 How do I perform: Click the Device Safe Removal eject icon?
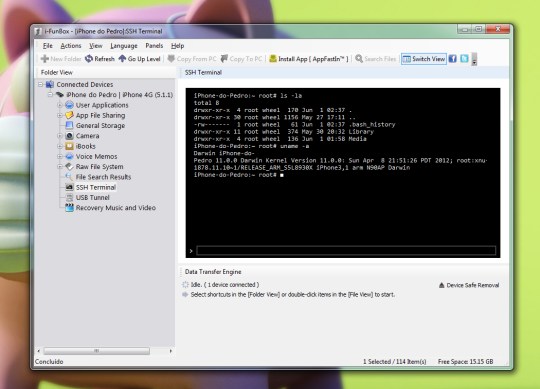442,285
